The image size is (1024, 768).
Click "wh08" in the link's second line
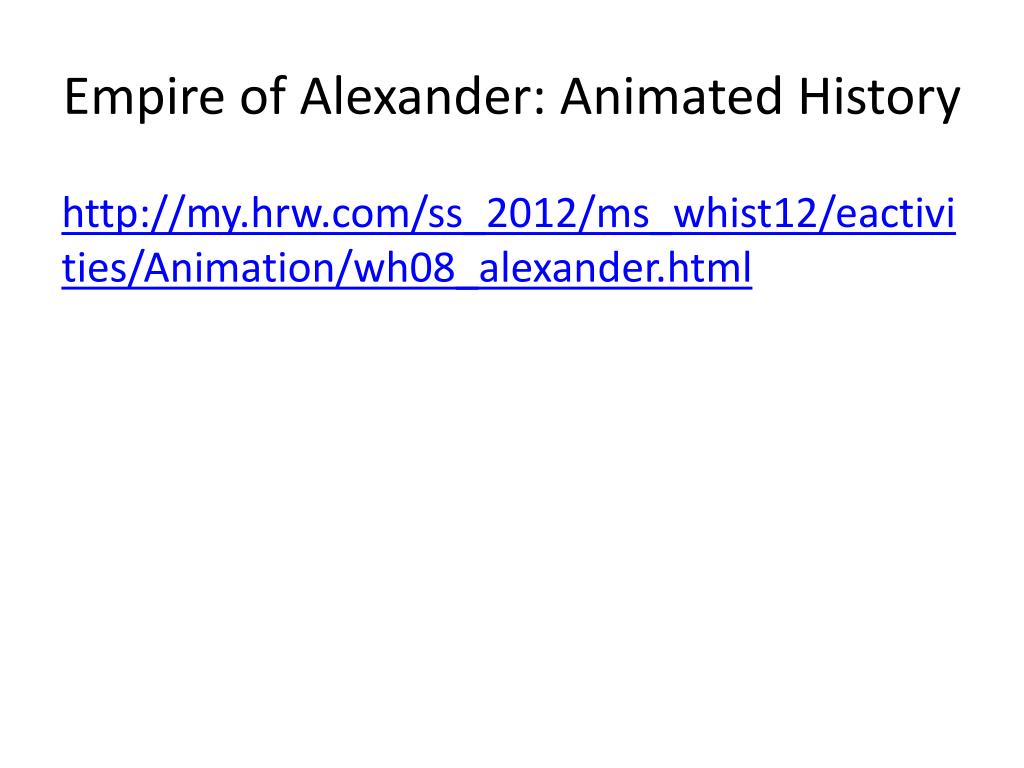pos(404,268)
